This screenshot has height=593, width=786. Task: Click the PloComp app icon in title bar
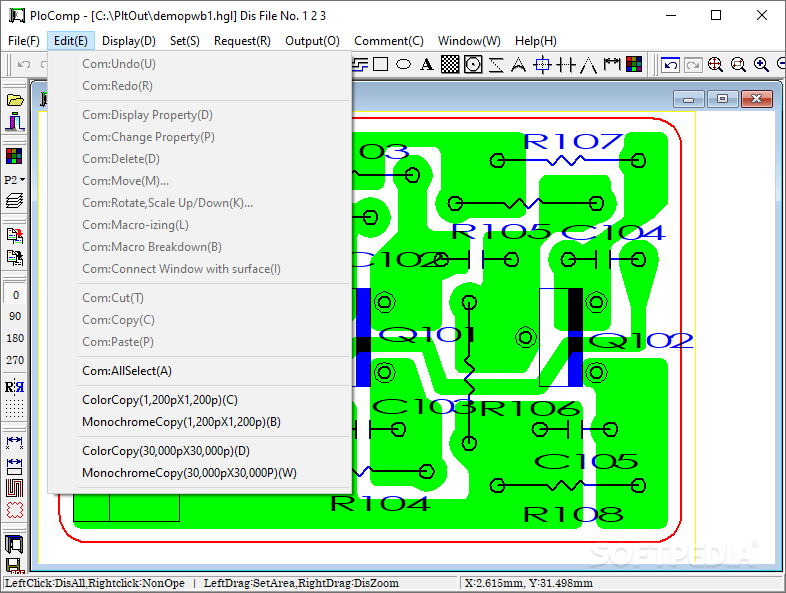(17, 16)
